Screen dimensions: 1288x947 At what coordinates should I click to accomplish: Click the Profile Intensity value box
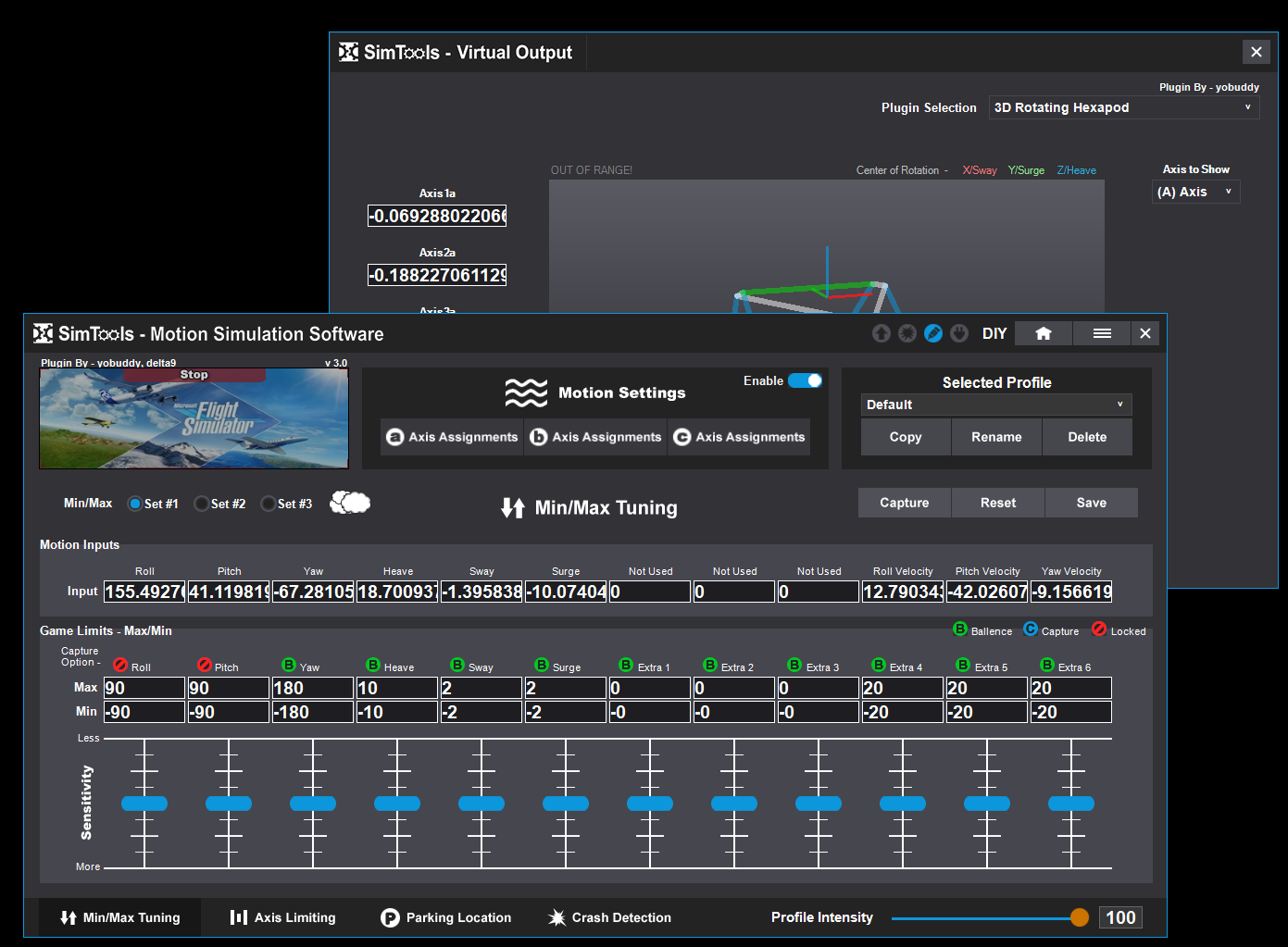(1120, 917)
